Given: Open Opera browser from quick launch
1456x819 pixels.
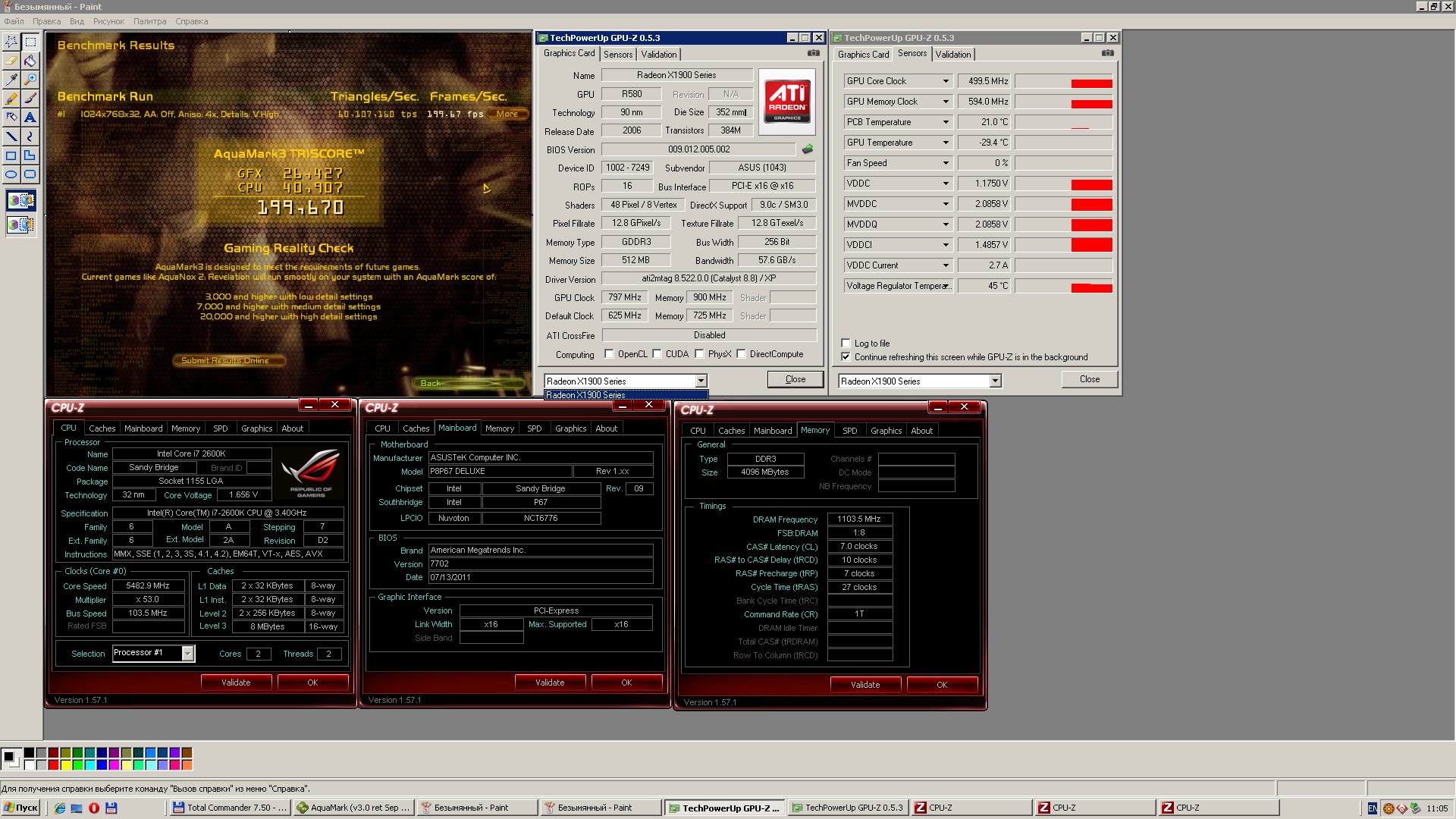Looking at the screenshot, I should pyautogui.click(x=94, y=808).
